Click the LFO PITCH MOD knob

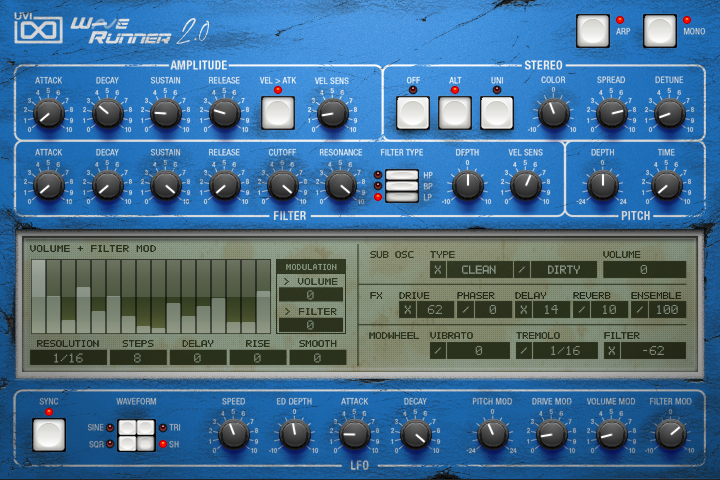click(x=492, y=434)
